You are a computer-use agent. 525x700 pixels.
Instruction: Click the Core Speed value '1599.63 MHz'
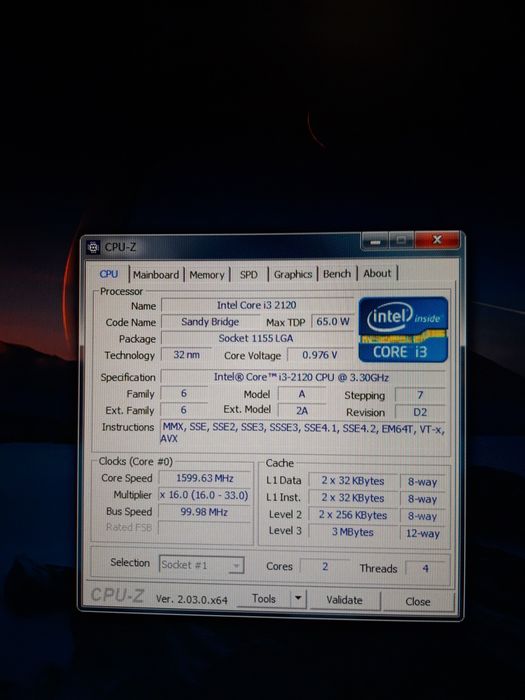coord(205,478)
